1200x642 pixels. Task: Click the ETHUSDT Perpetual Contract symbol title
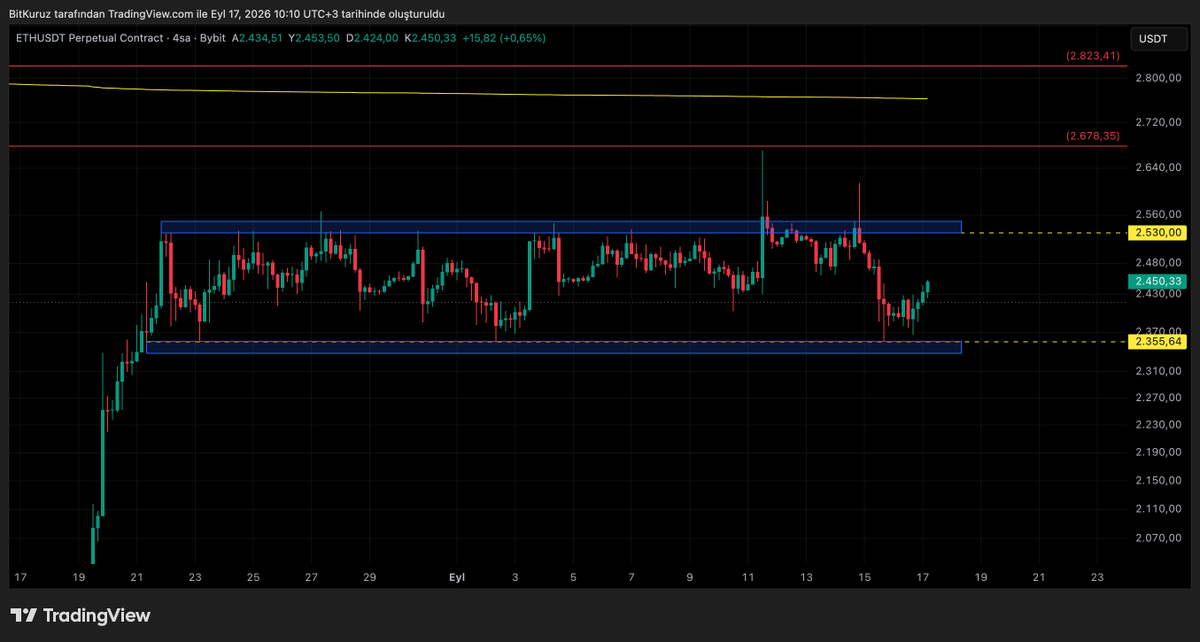[x=91, y=38]
